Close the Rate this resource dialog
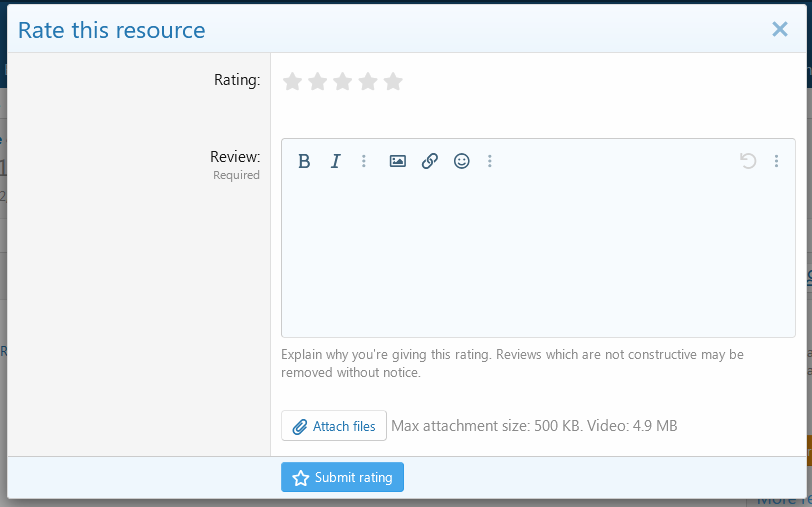 tap(779, 30)
